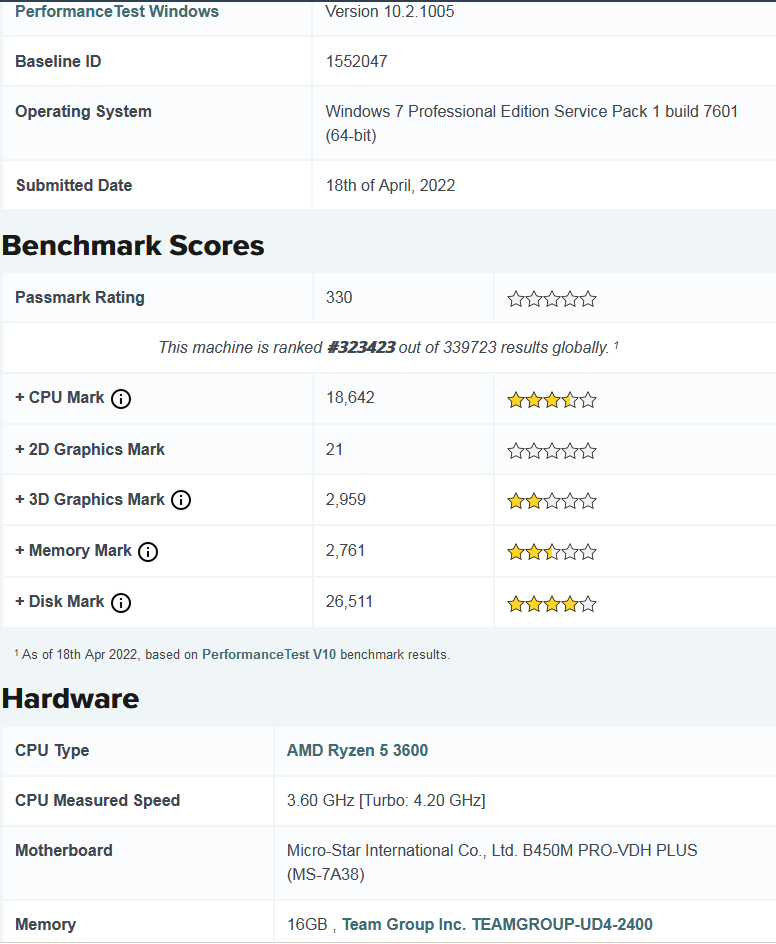Open the 3D Graphics Mark info icon

tap(181, 500)
